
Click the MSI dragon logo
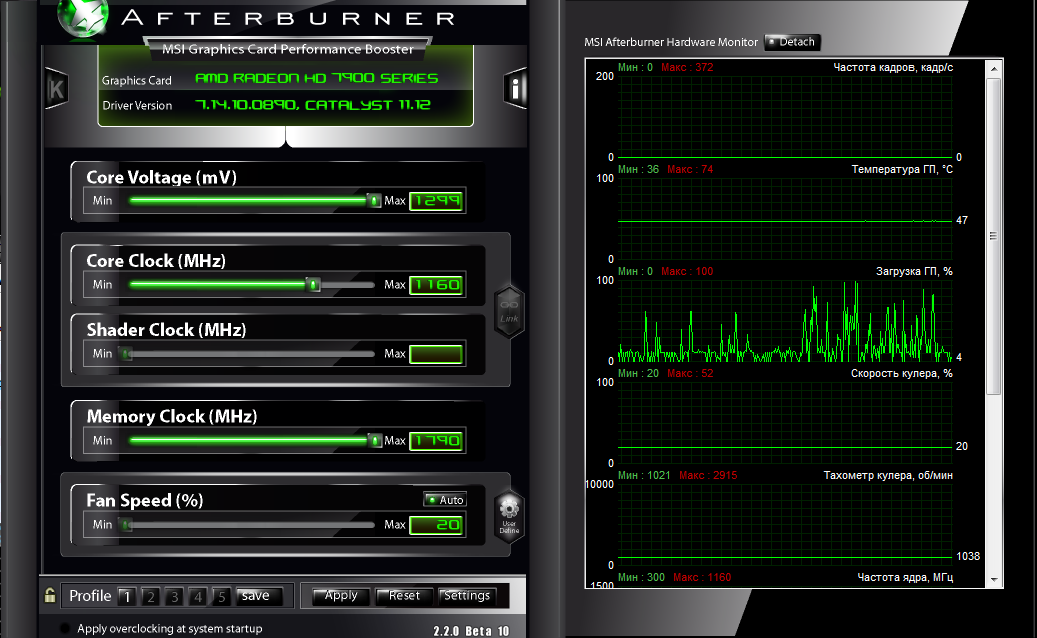(x=83, y=17)
